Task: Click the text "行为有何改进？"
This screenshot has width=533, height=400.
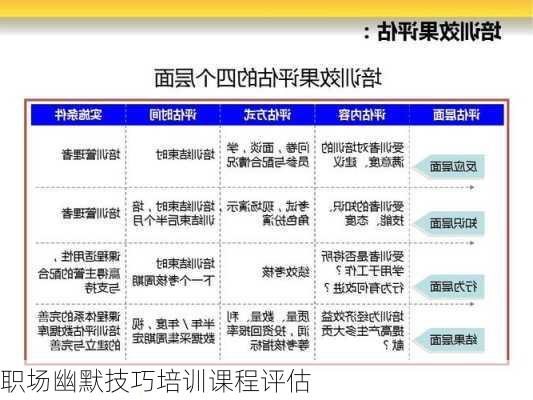Action: point(364,289)
